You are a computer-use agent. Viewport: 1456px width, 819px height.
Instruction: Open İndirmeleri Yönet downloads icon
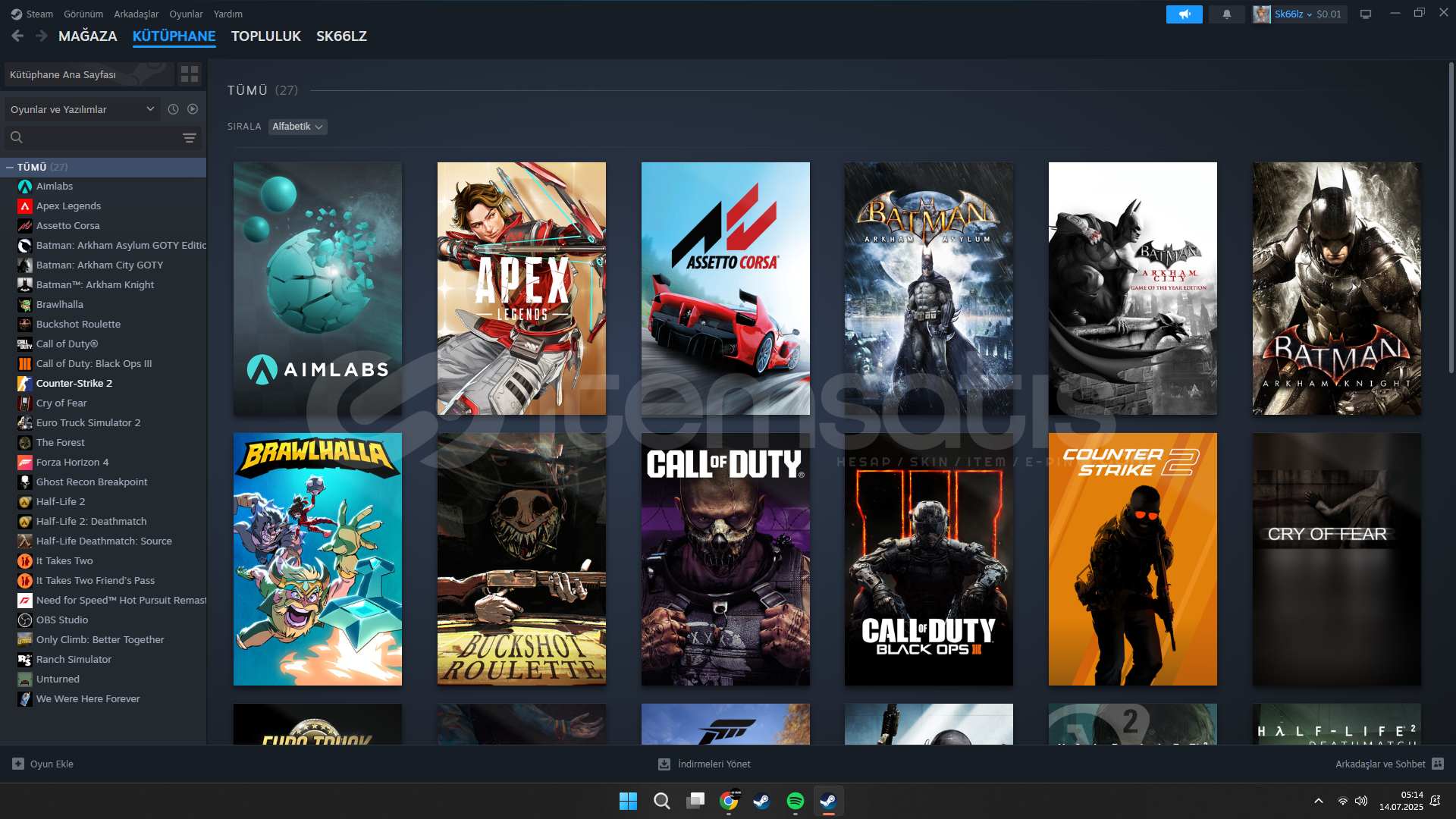coord(664,764)
